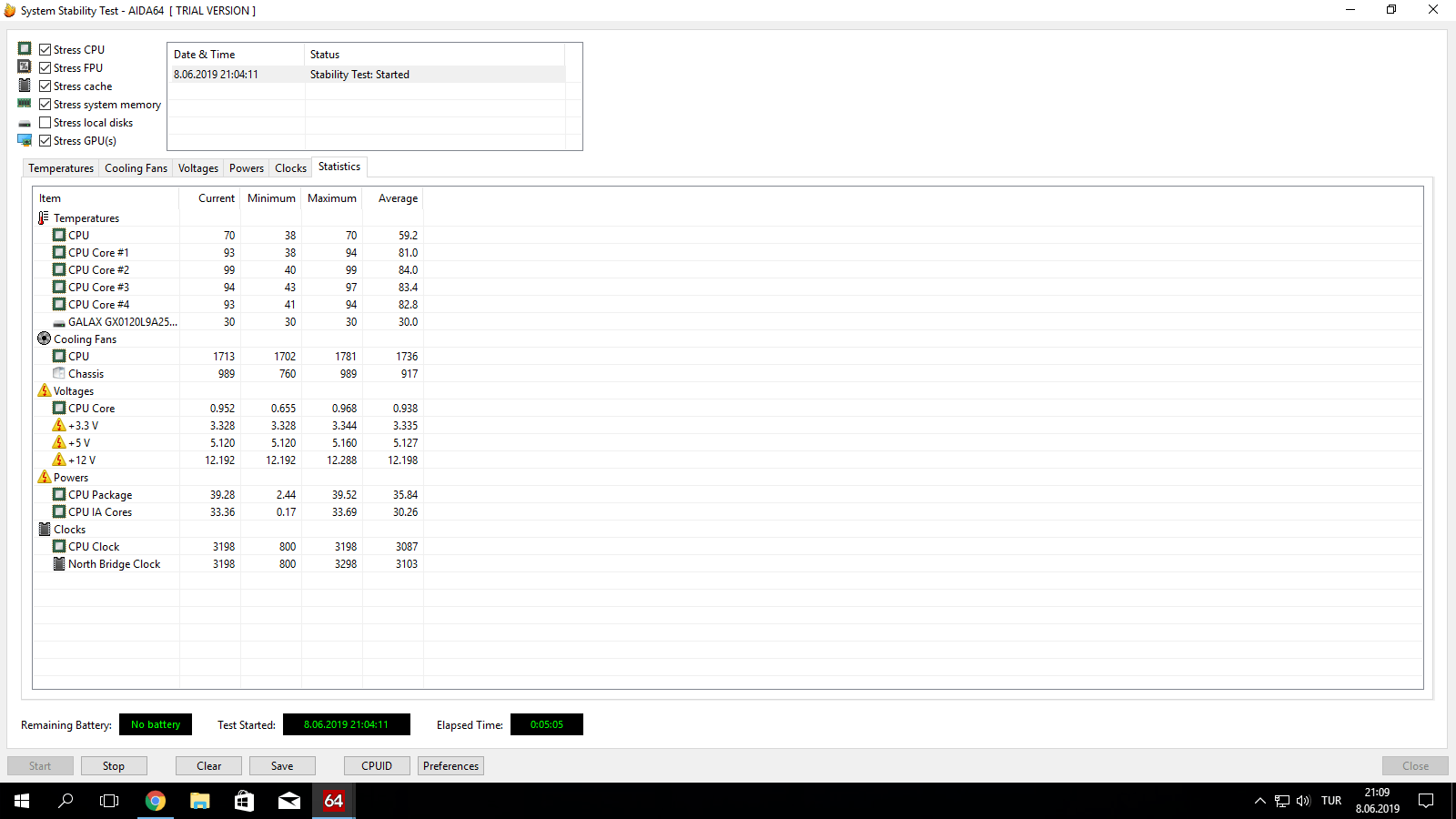The height and width of the screenshot is (819, 1456).
Task: Click the Item column header
Action: click(106, 198)
